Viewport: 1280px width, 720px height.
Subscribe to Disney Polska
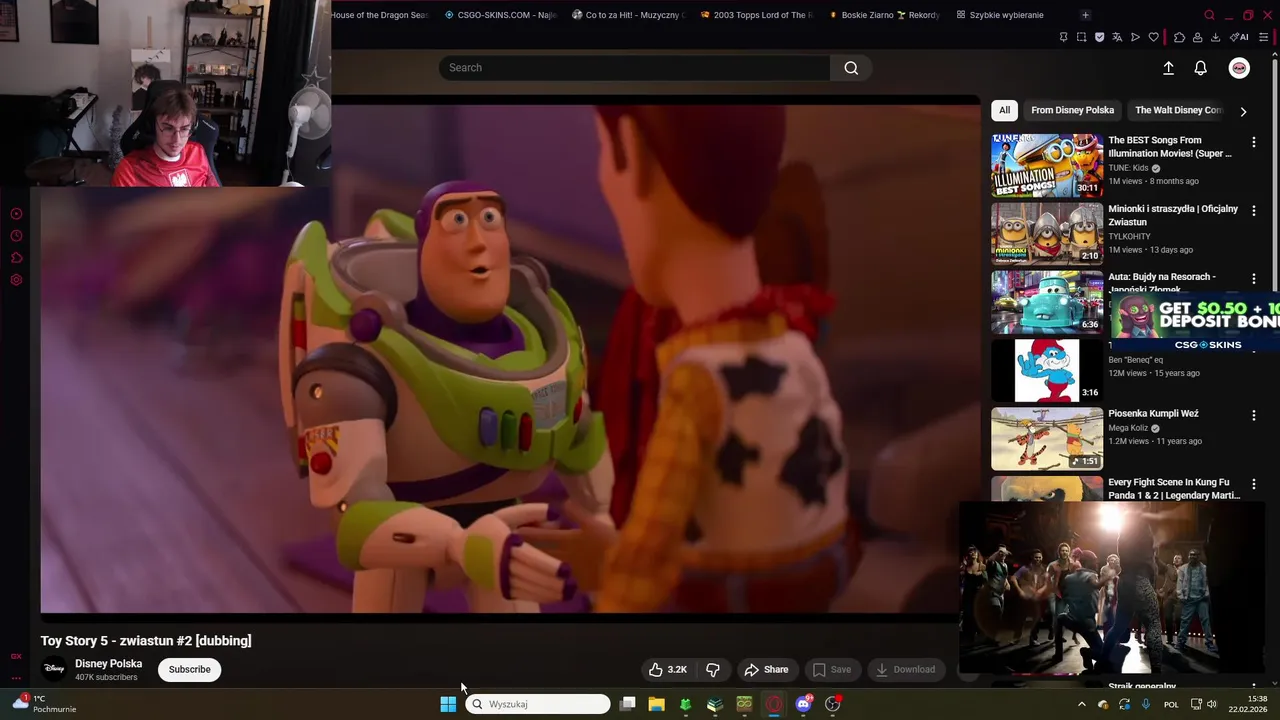(190, 670)
